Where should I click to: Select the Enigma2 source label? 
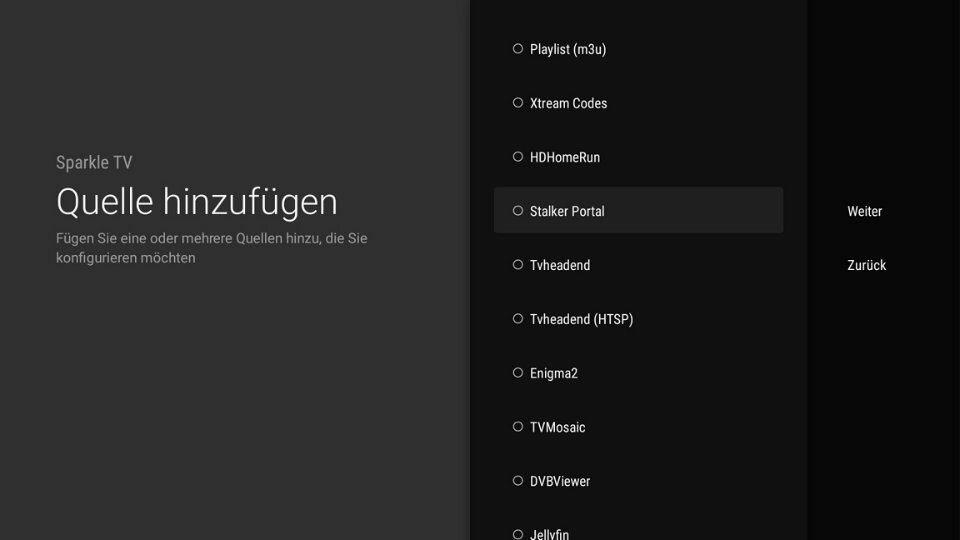[553, 373]
